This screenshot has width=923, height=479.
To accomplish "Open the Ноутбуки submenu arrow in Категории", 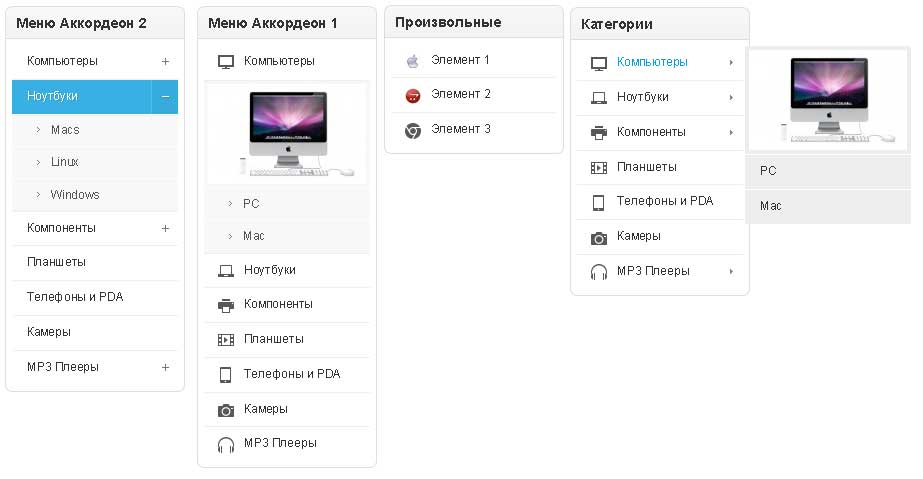I will [x=731, y=98].
